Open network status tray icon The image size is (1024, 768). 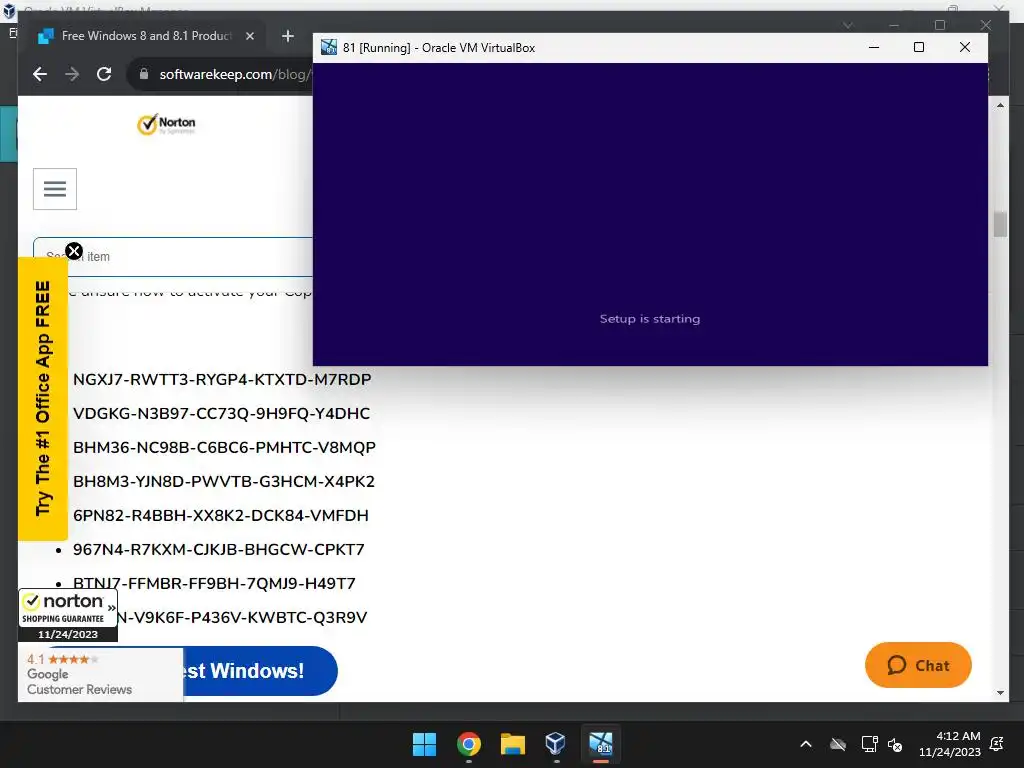(869, 744)
